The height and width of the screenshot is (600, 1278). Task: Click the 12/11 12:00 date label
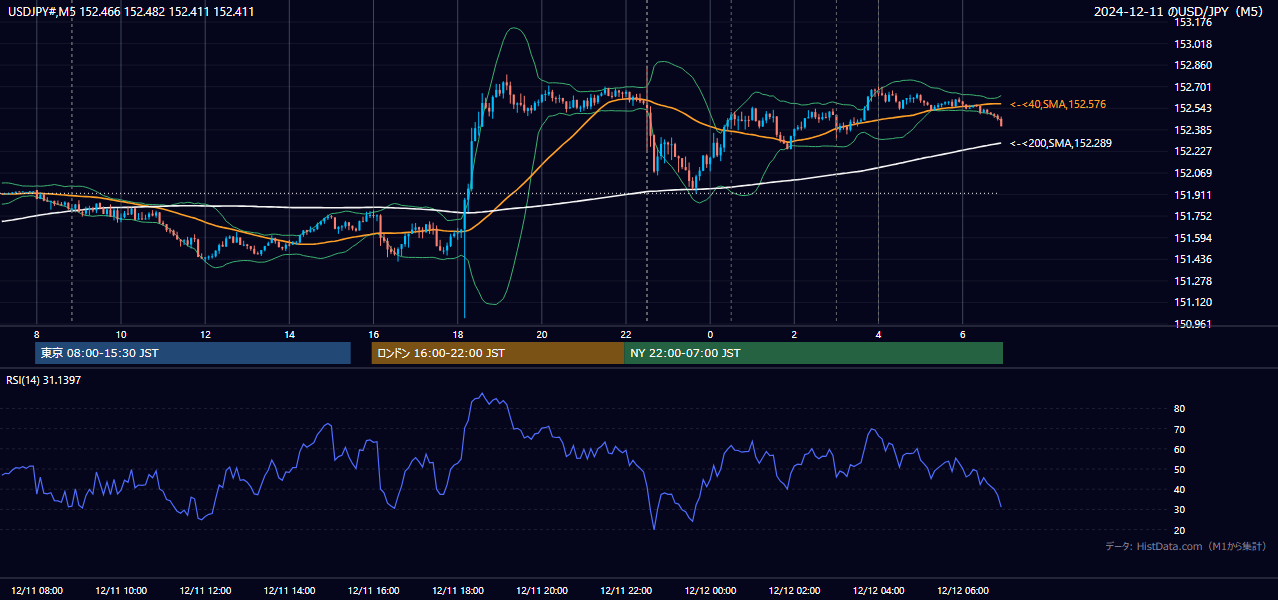tap(205, 590)
